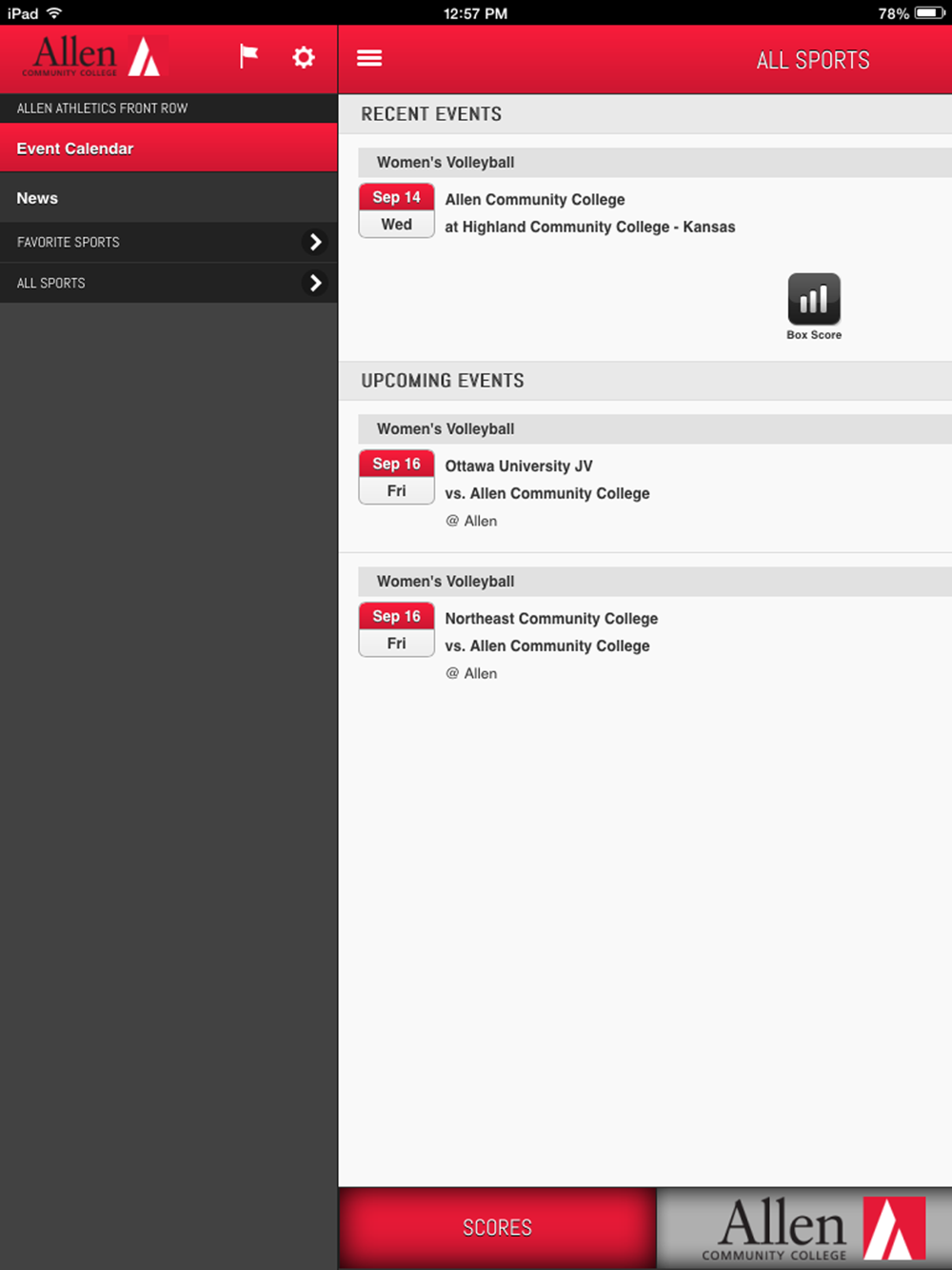The width and height of the screenshot is (952, 1270).
Task: Open FAVORITE SPORTS label in sidebar
Action: click(x=69, y=242)
